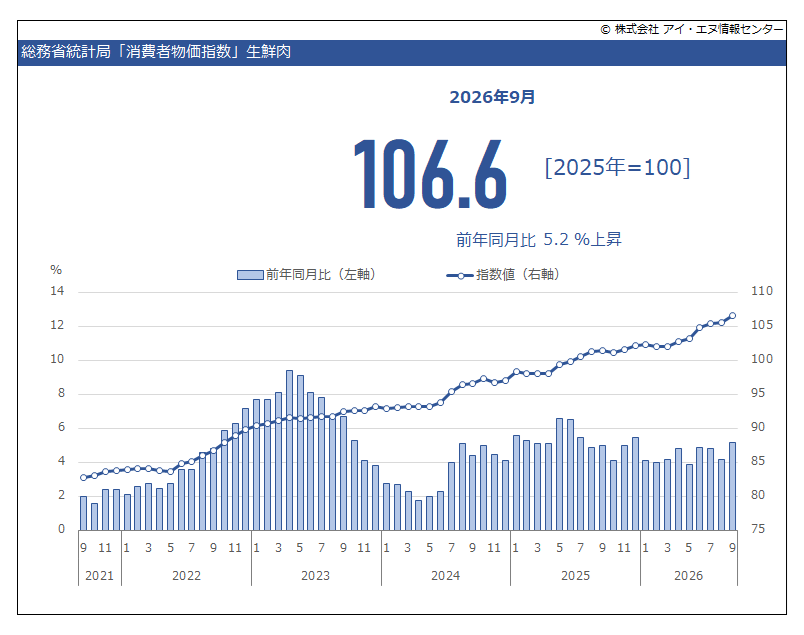This screenshot has width=804, height=635.
Task: Click the text 前年同月比 5.2 %上昇
Action: coord(538,240)
